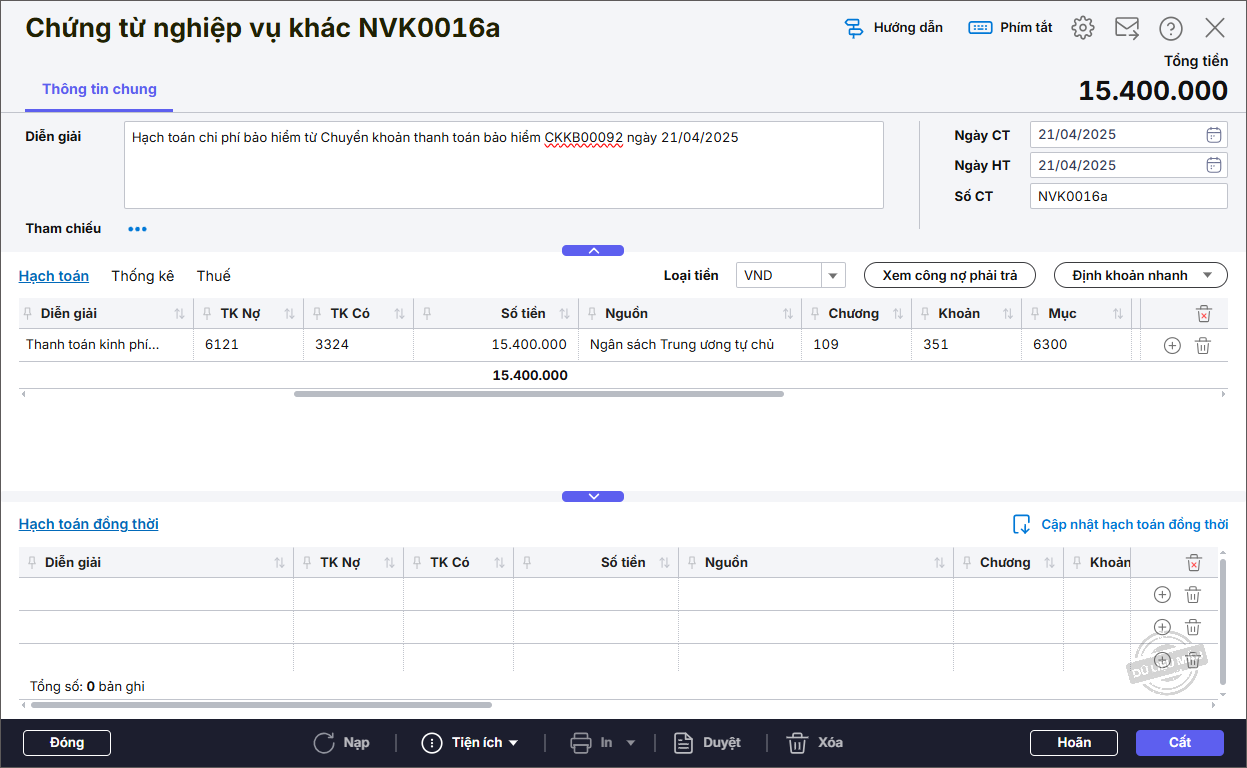Add row after 6121 entry

point(1172,345)
